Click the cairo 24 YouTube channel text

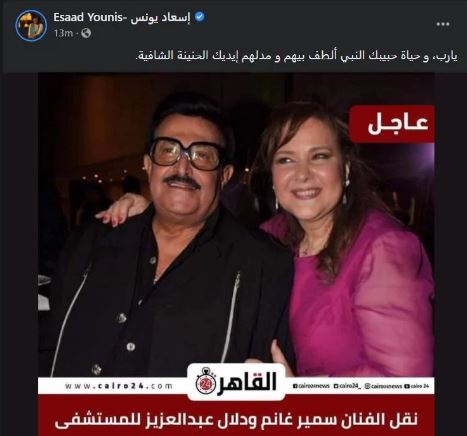pyautogui.click(x=420, y=386)
